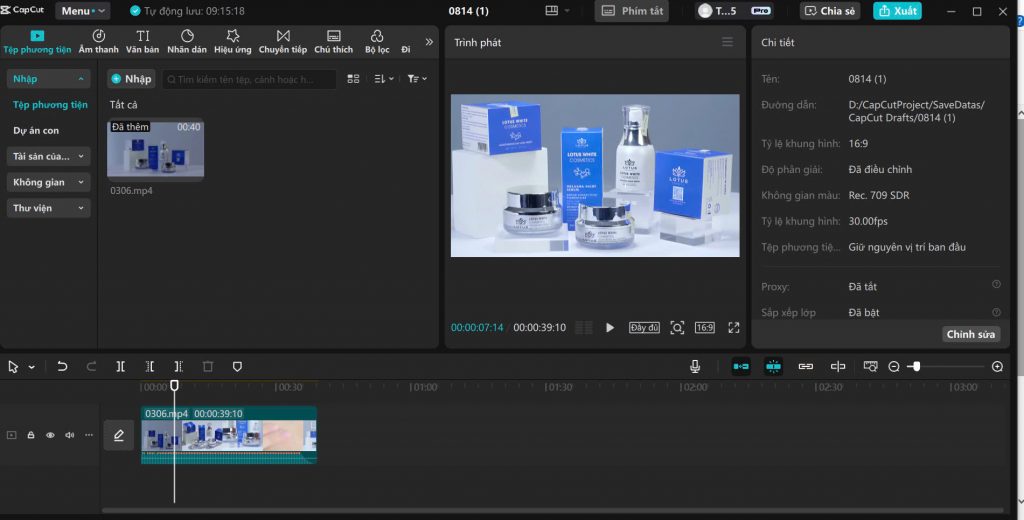Screen dimensions: 1024x520
Task: Click the Proxy help icon
Action: [x=996, y=284]
